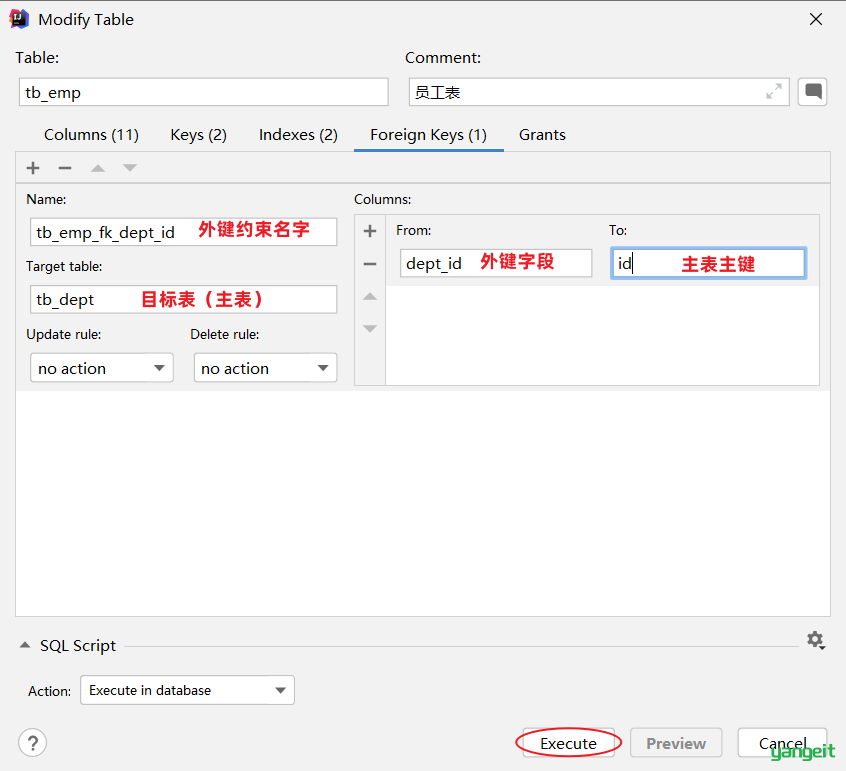Remove selected foreign key with minus icon
The image size is (846, 771).
[65, 168]
